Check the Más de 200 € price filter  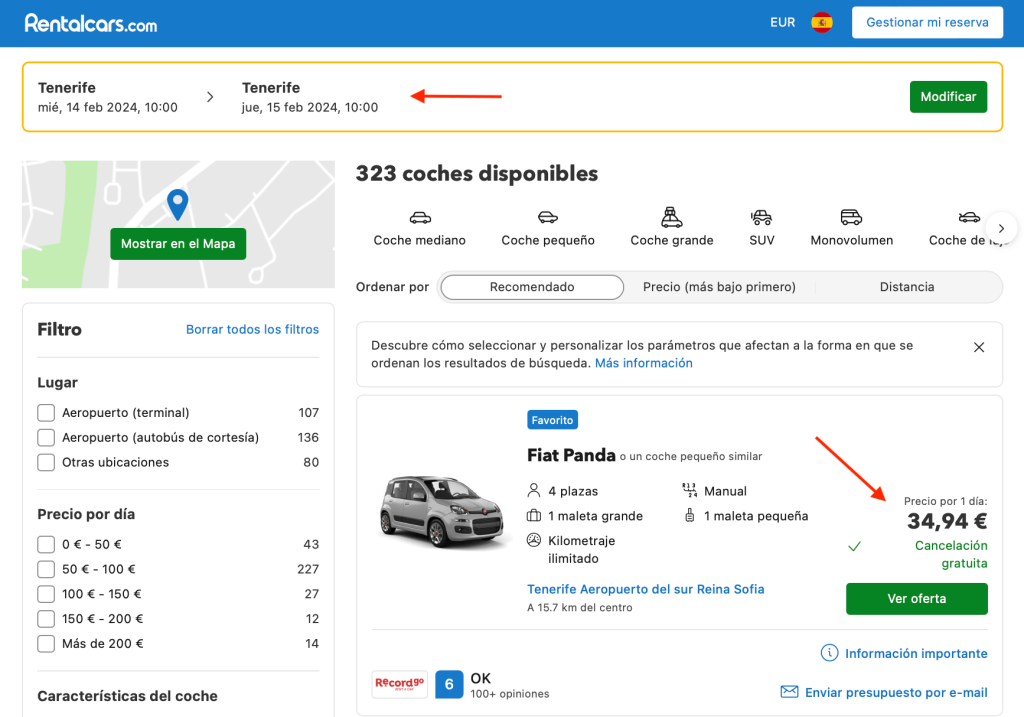pyautogui.click(x=46, y=644)
